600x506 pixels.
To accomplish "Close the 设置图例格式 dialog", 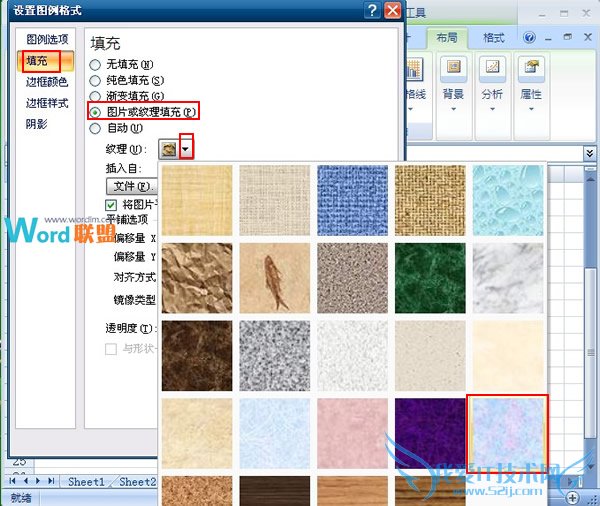I will (x=392, y=10).
